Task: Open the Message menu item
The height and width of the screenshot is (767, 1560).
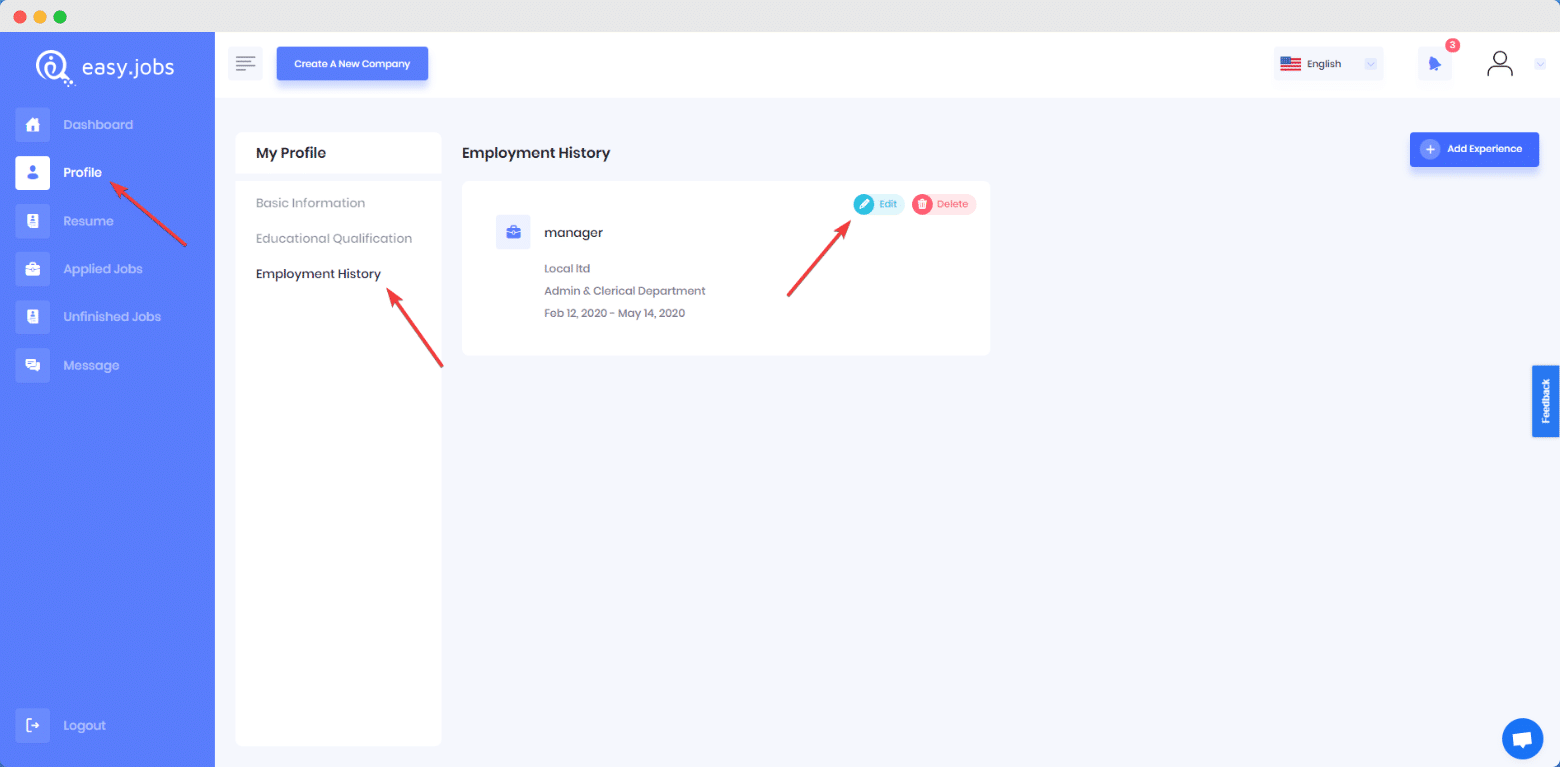Action: pyautogui.click(x=91, y=365)
